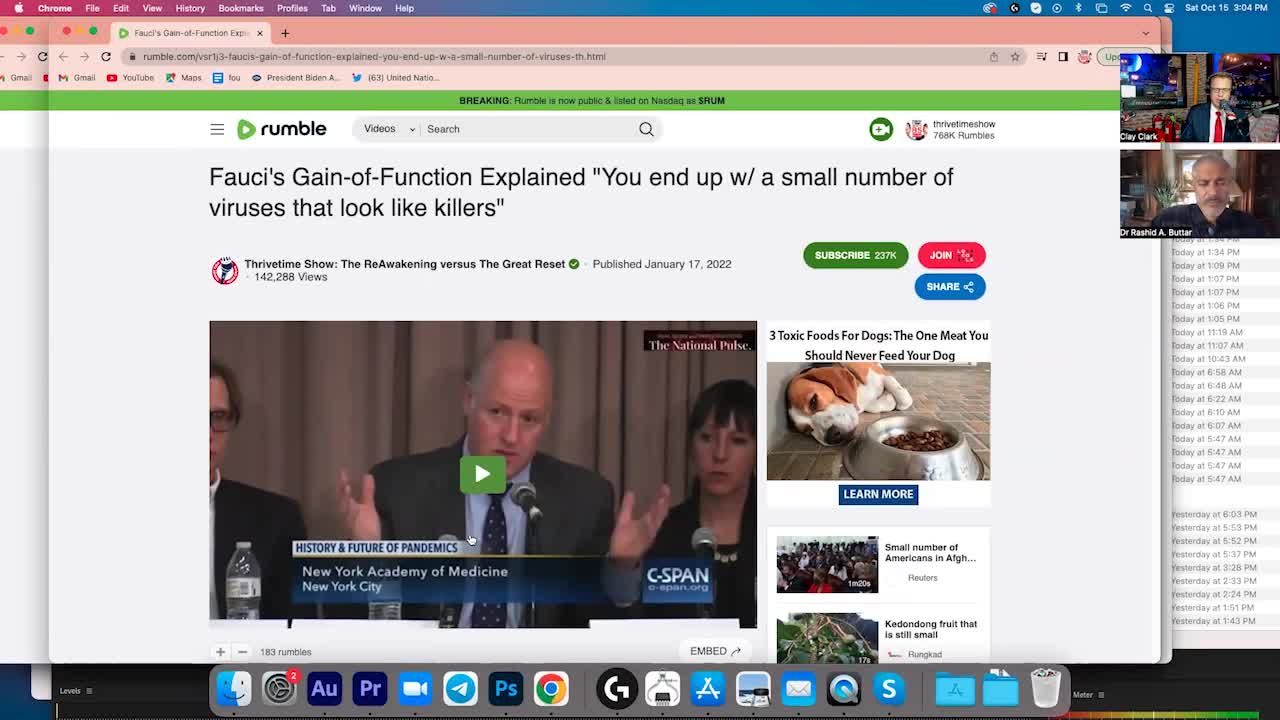Open Adobe Audition from dock
The width and height of the screenshot is (1280, 720).
[324, 689]
